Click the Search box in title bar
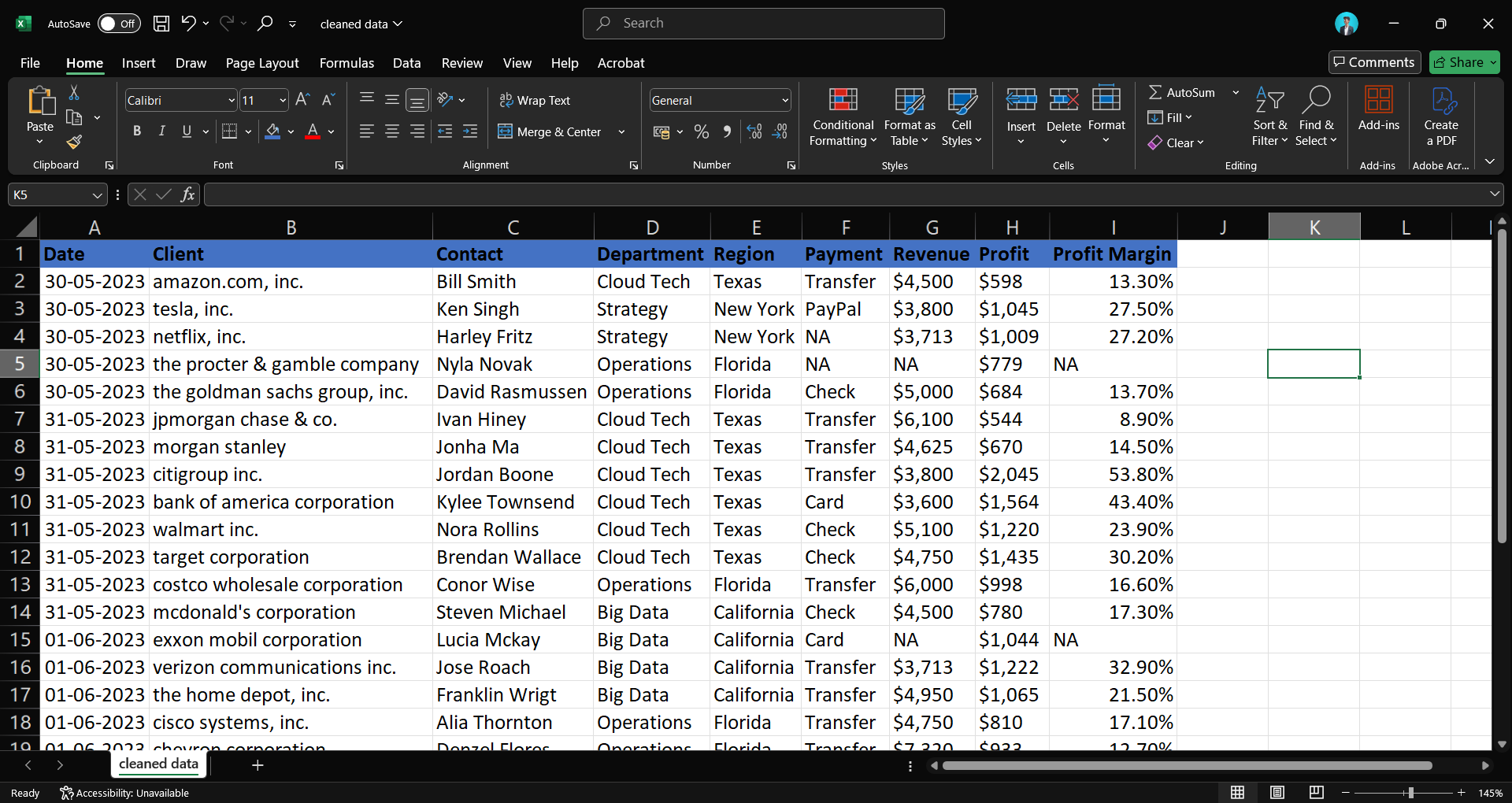This screenshot has width=1512, height=803. pyautogui.click(x=763, y=24)
